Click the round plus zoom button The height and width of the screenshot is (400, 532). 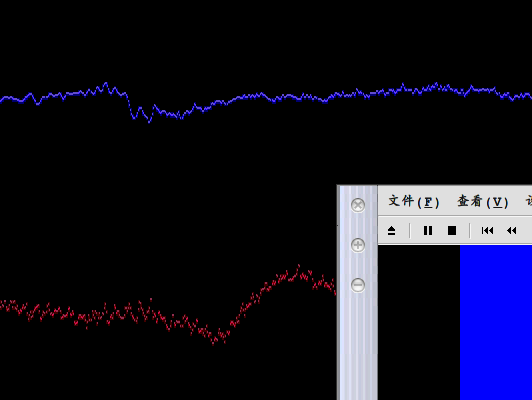click(x=358, y=245)
